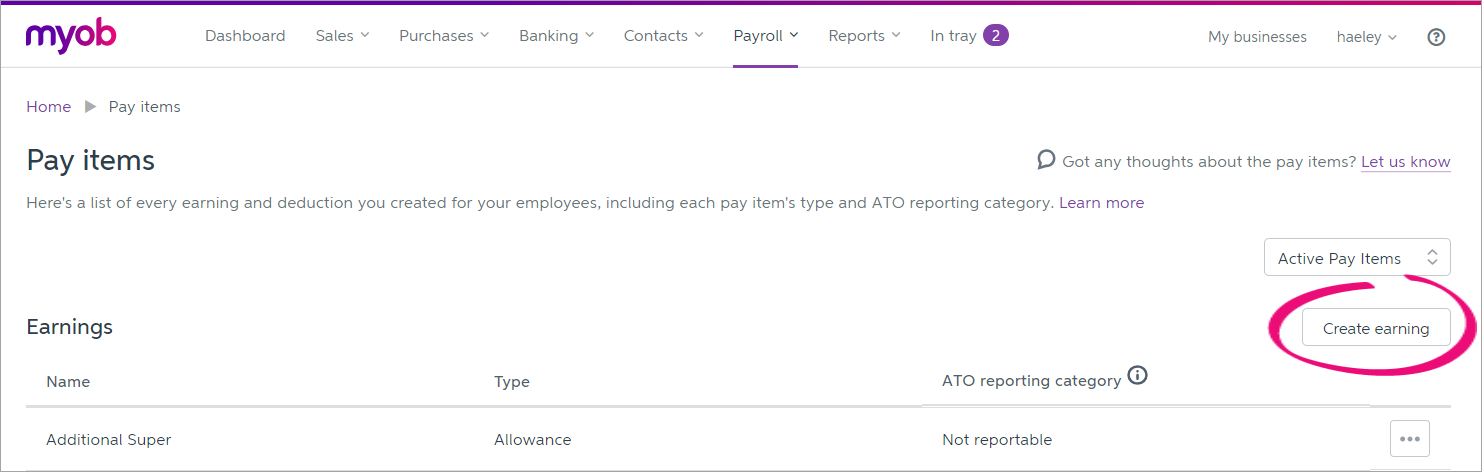Expand the Purchases menu

444,36
